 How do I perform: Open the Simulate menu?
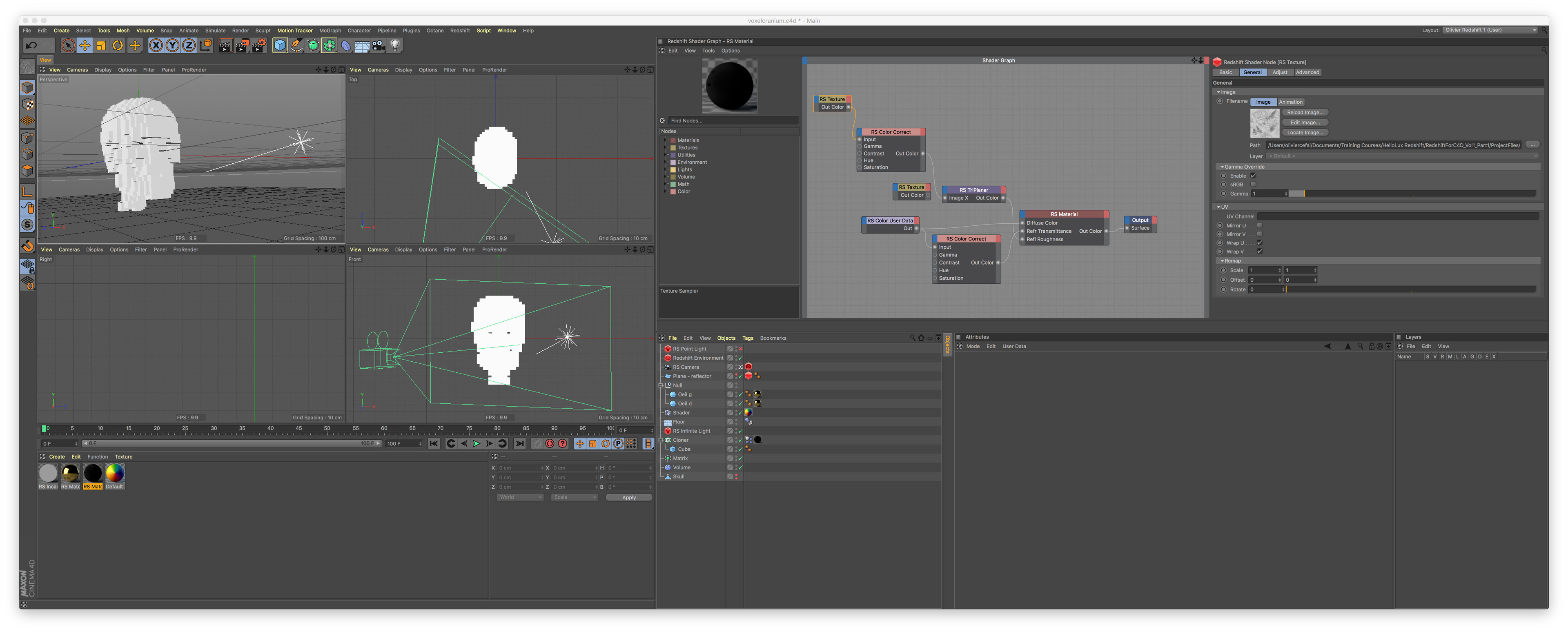[216, 31]
